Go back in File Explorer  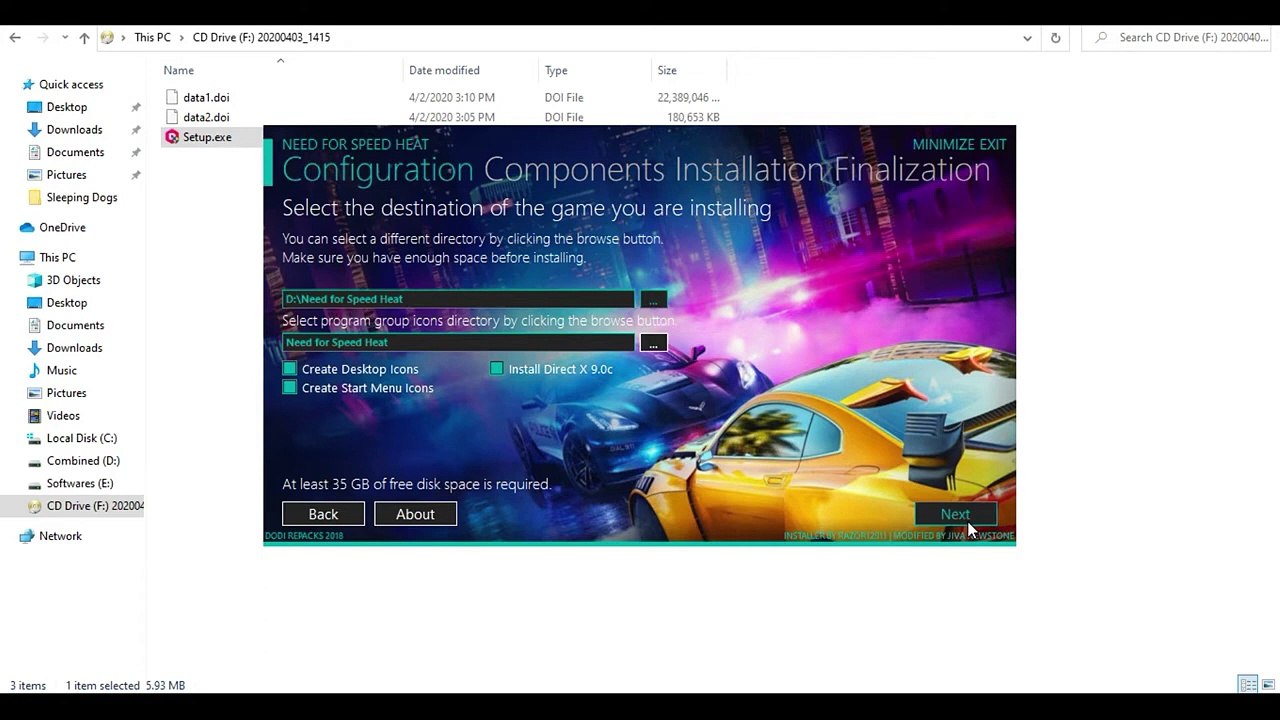click(x=15, y=37)
